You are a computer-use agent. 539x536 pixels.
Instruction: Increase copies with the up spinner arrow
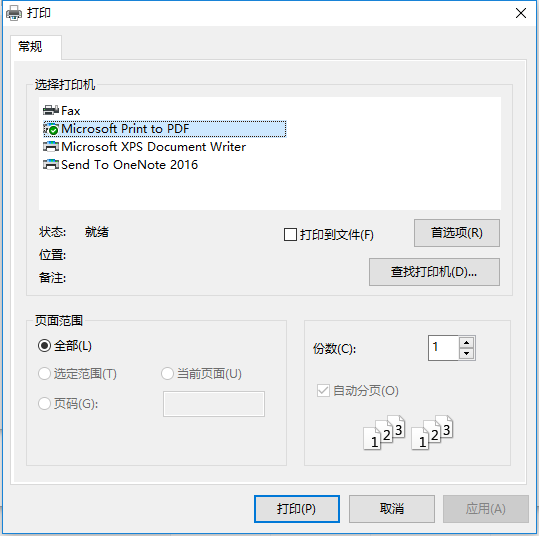point(466,342)
